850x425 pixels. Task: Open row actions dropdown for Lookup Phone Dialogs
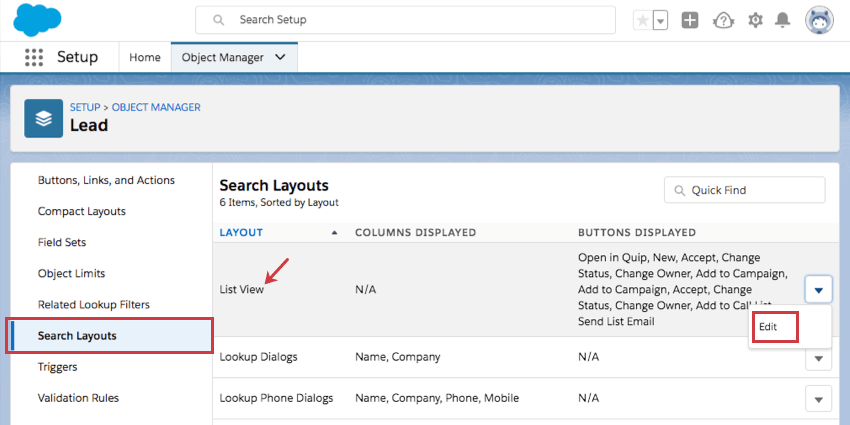tap(818, 399)
